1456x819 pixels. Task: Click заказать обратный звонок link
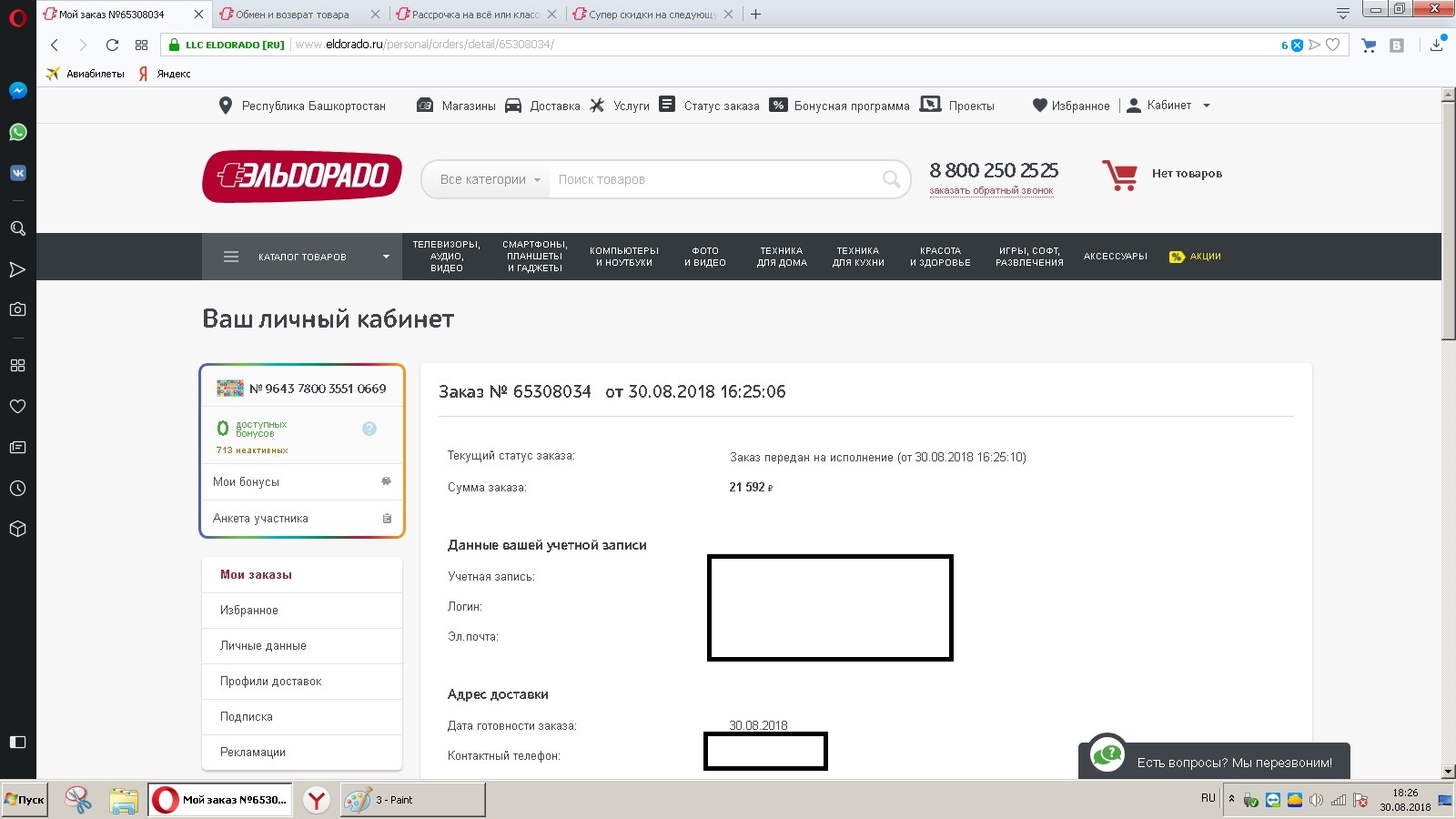click(991, 191)
